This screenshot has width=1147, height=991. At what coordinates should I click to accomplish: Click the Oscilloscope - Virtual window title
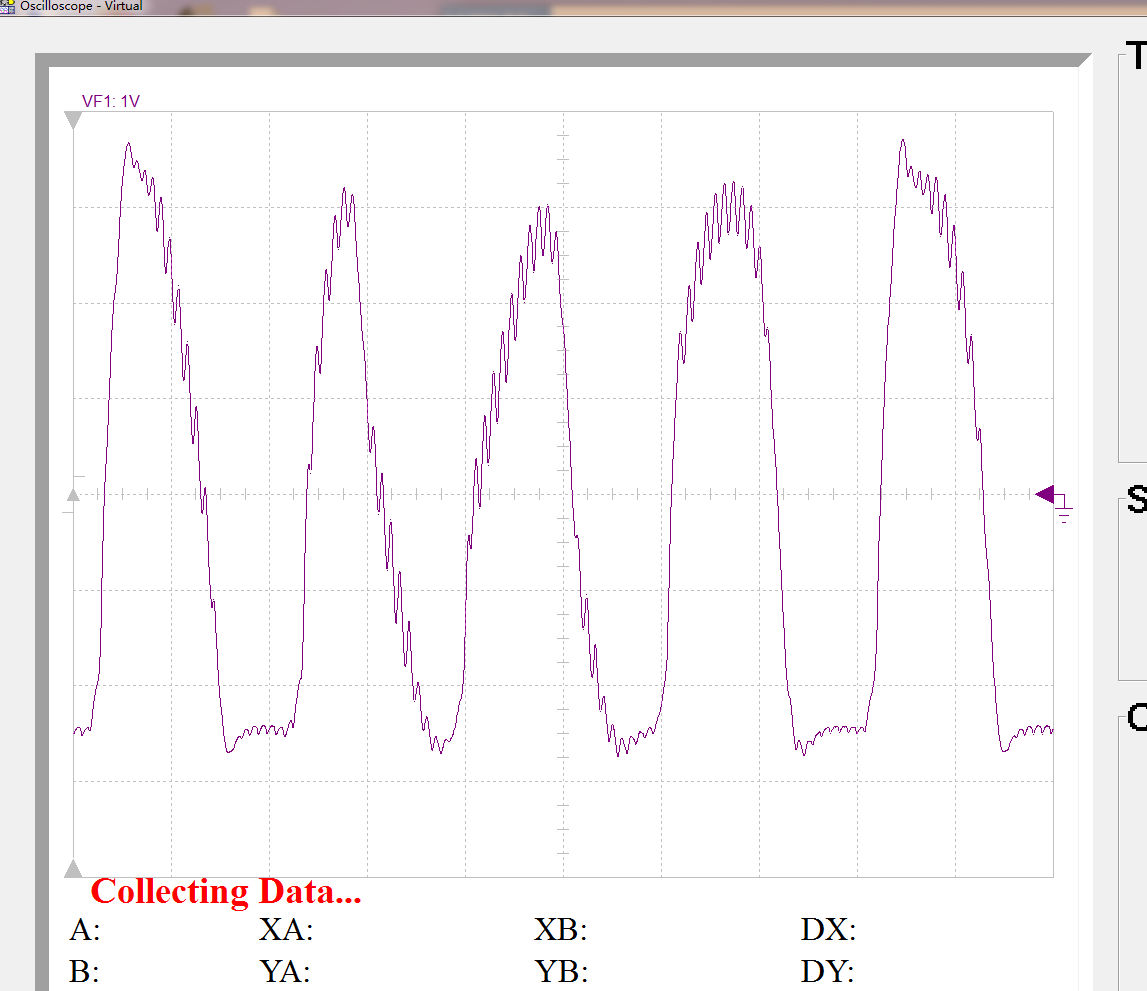(x=80, y=6)
